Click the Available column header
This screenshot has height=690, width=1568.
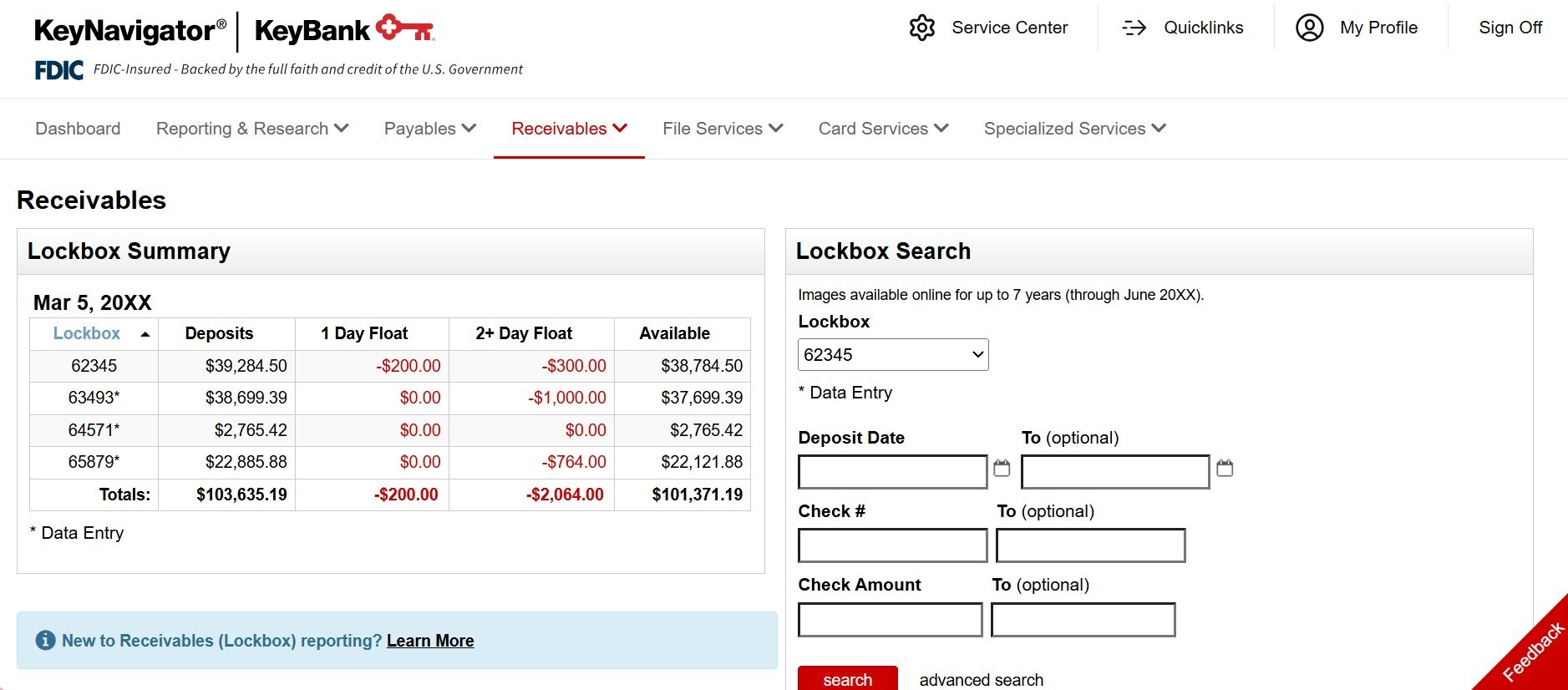[x=674, y=333]
